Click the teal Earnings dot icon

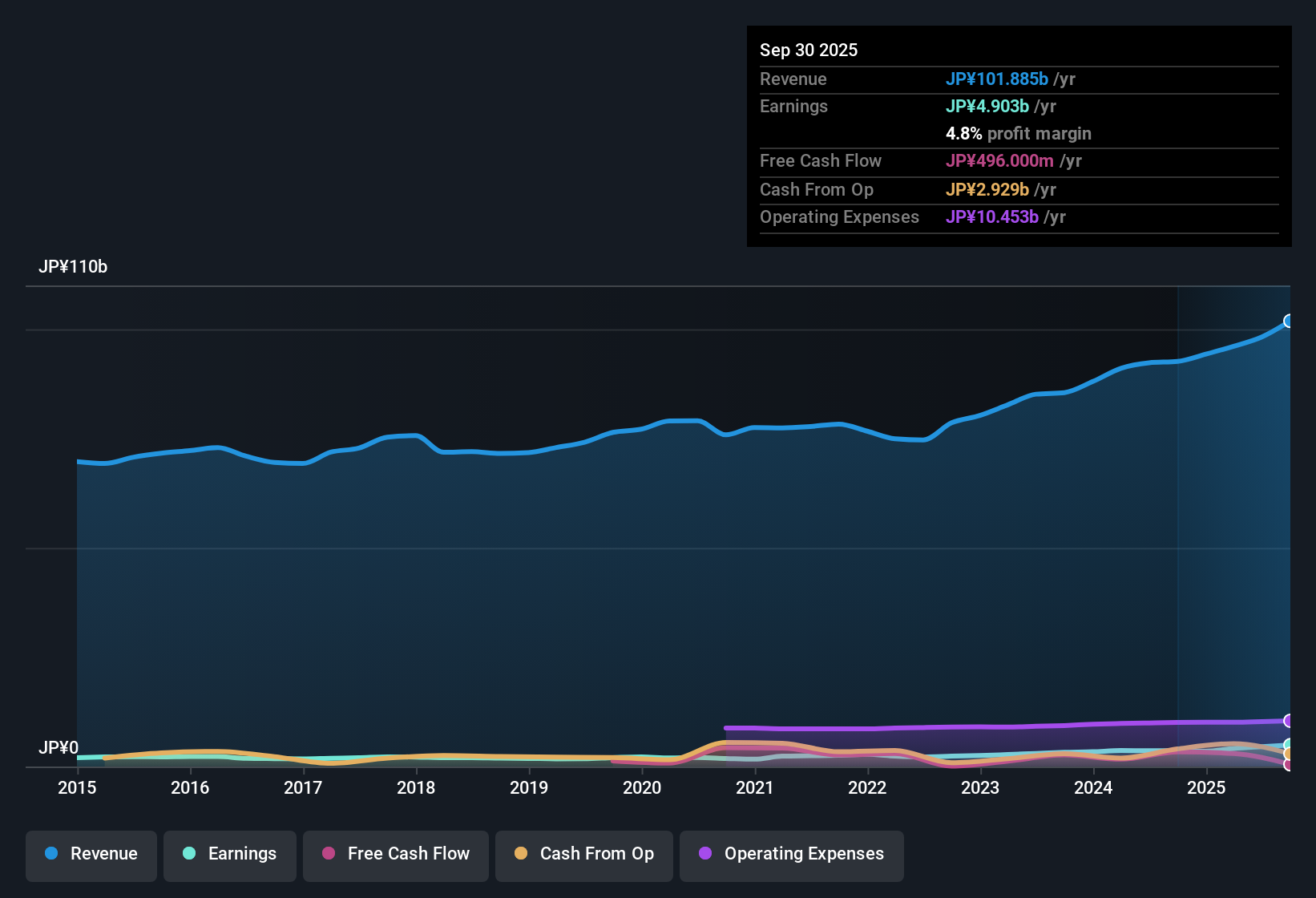click(x=189, y=854)
